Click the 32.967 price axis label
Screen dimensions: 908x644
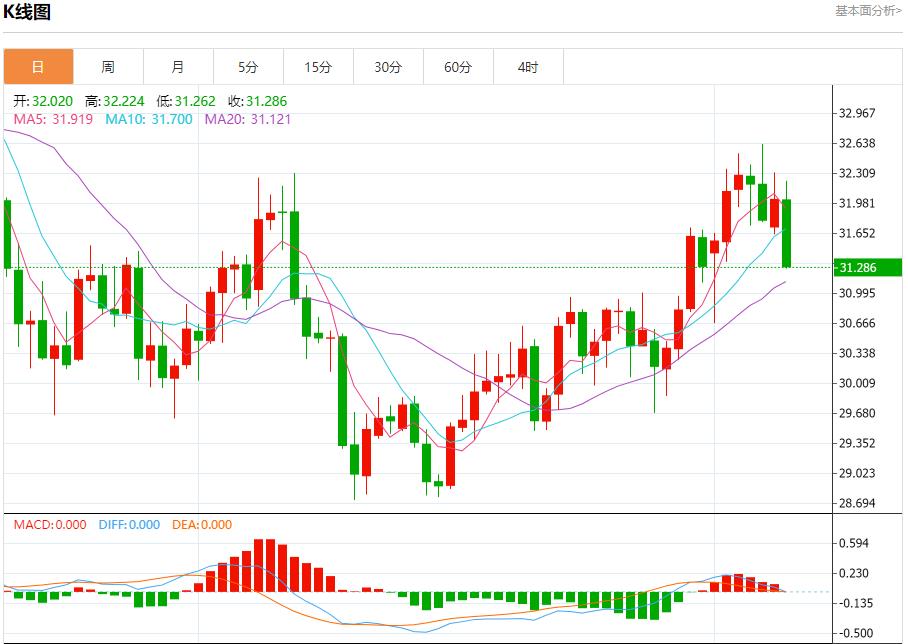pyautogui.click(x=859, y=113)
